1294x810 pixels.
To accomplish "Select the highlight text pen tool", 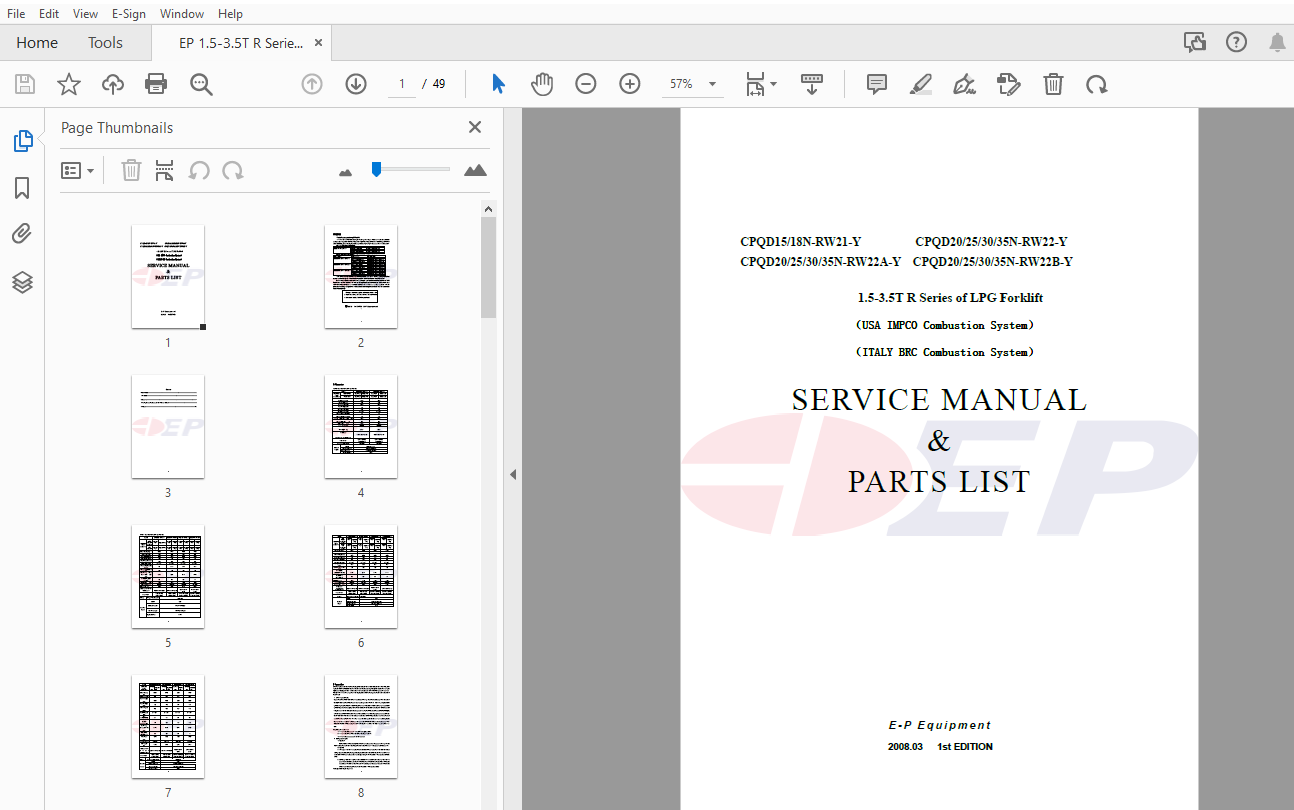I will tap(921, 84).
